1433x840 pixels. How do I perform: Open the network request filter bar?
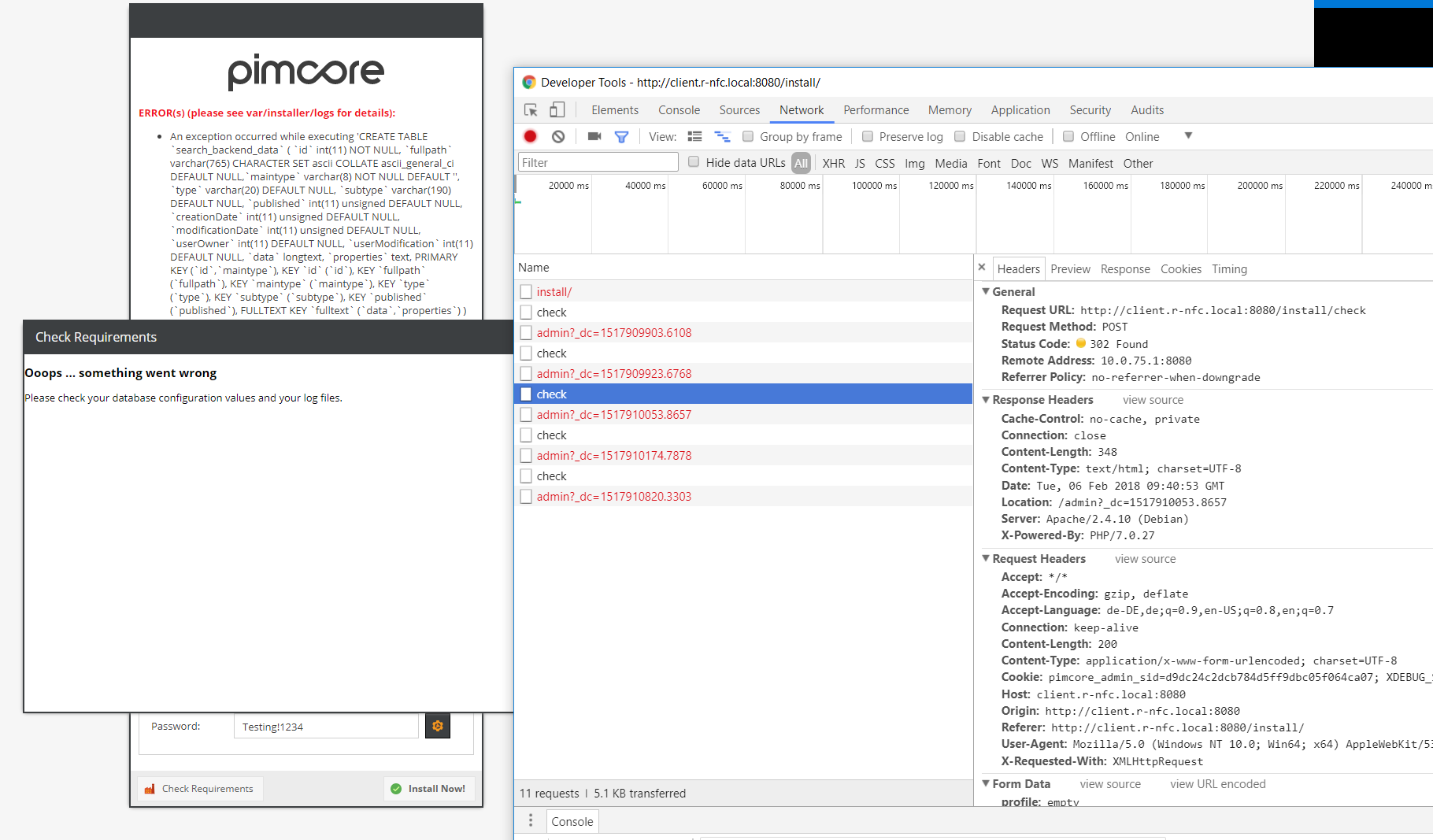(x=622, y=136)
